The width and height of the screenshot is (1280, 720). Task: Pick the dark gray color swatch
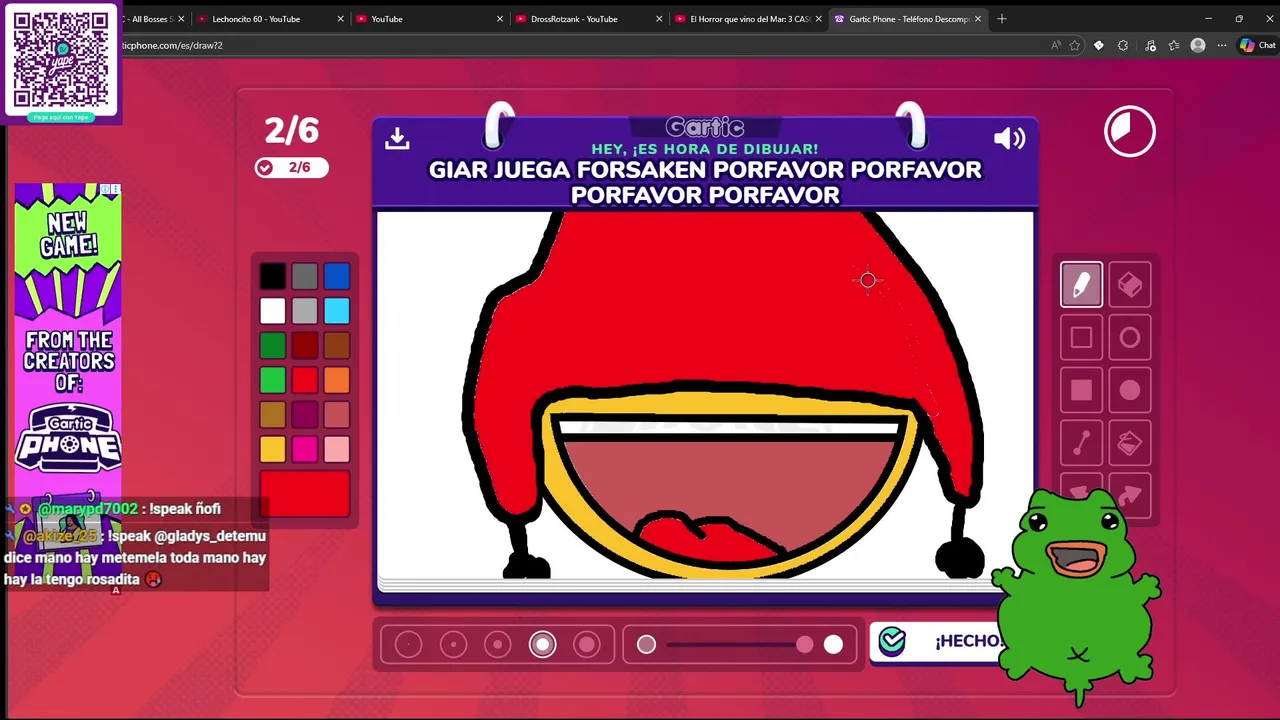tap(305, 276)
